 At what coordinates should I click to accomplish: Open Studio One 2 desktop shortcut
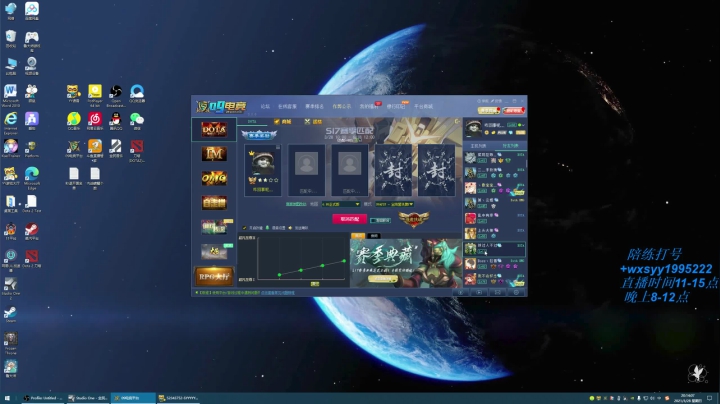click(x=11, y=288)
